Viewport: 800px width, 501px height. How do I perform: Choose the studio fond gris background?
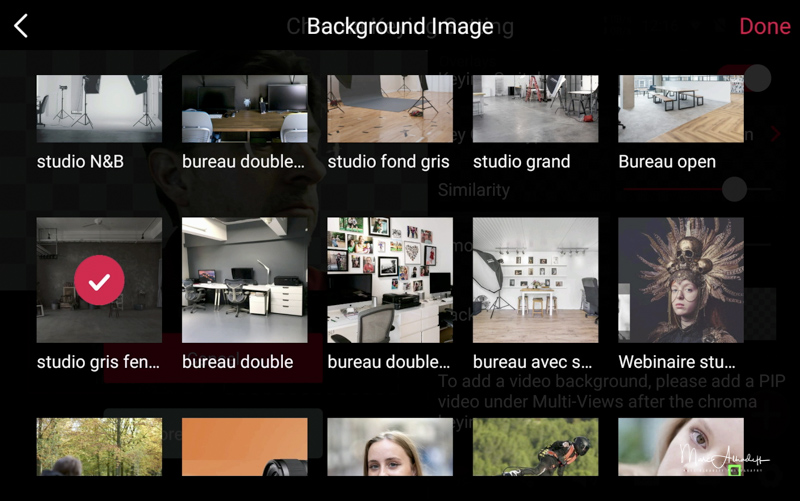pyautogui.click(x=390, y=109)
